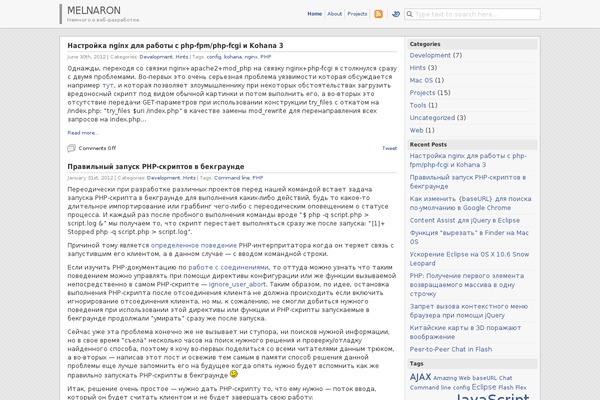The height and width of the screenshot is (400, 600).
Task: Open Uncategorized category in sidebar
Action: pyautogui.click(x=432, y=118)
